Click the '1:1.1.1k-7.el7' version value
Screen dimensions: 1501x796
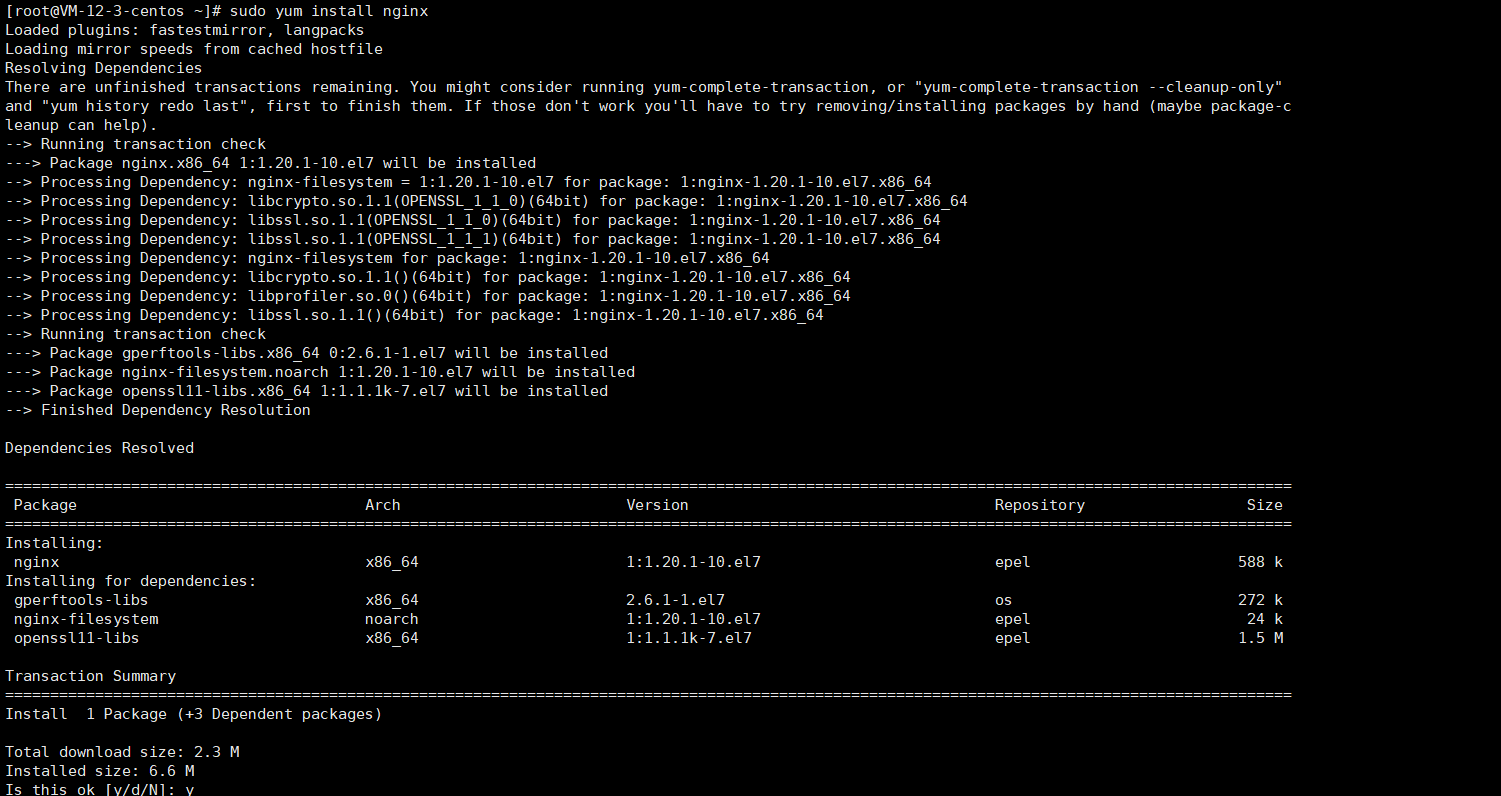689,638
